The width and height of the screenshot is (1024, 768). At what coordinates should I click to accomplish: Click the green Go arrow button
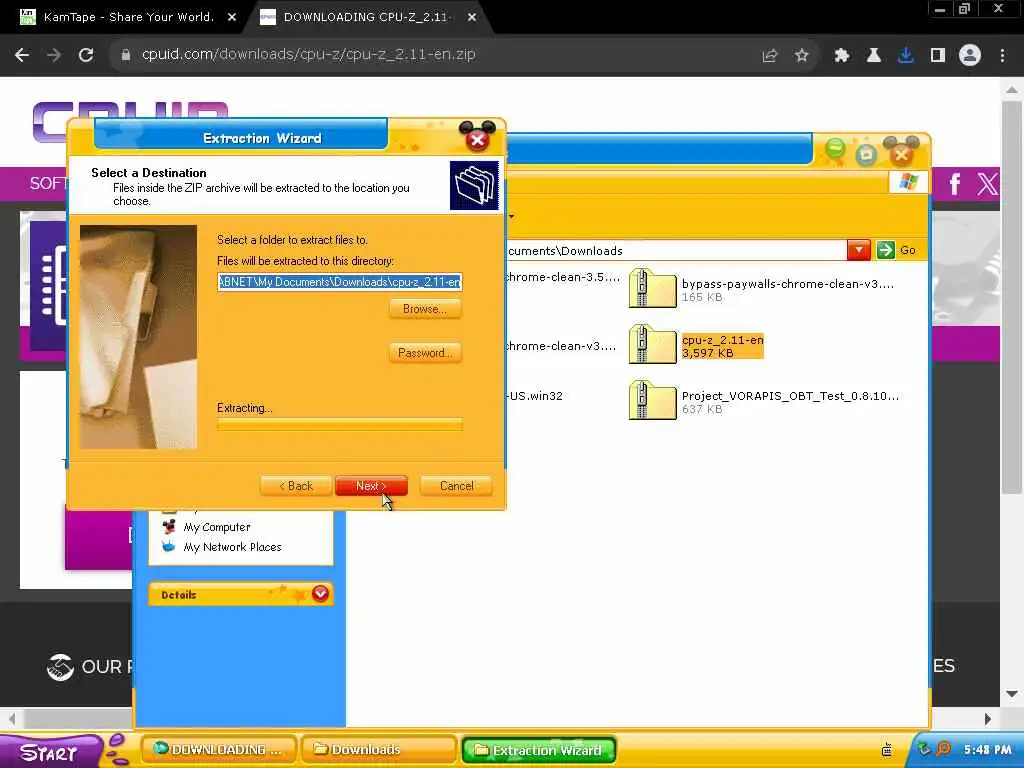[x=886, y=250]
